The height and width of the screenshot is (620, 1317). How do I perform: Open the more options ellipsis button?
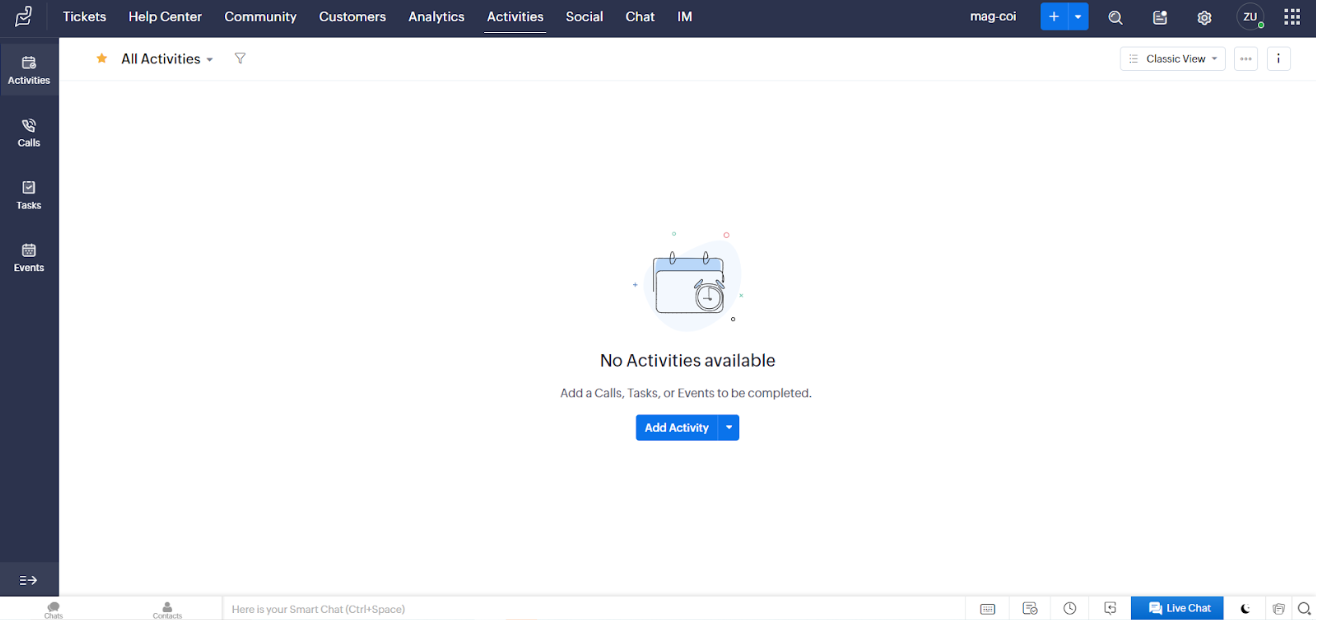pyautogui.click(x=1245, y=59)
